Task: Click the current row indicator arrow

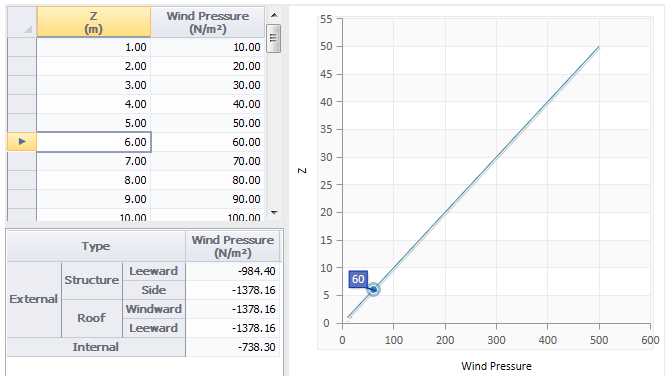Action: click(22, 142)
